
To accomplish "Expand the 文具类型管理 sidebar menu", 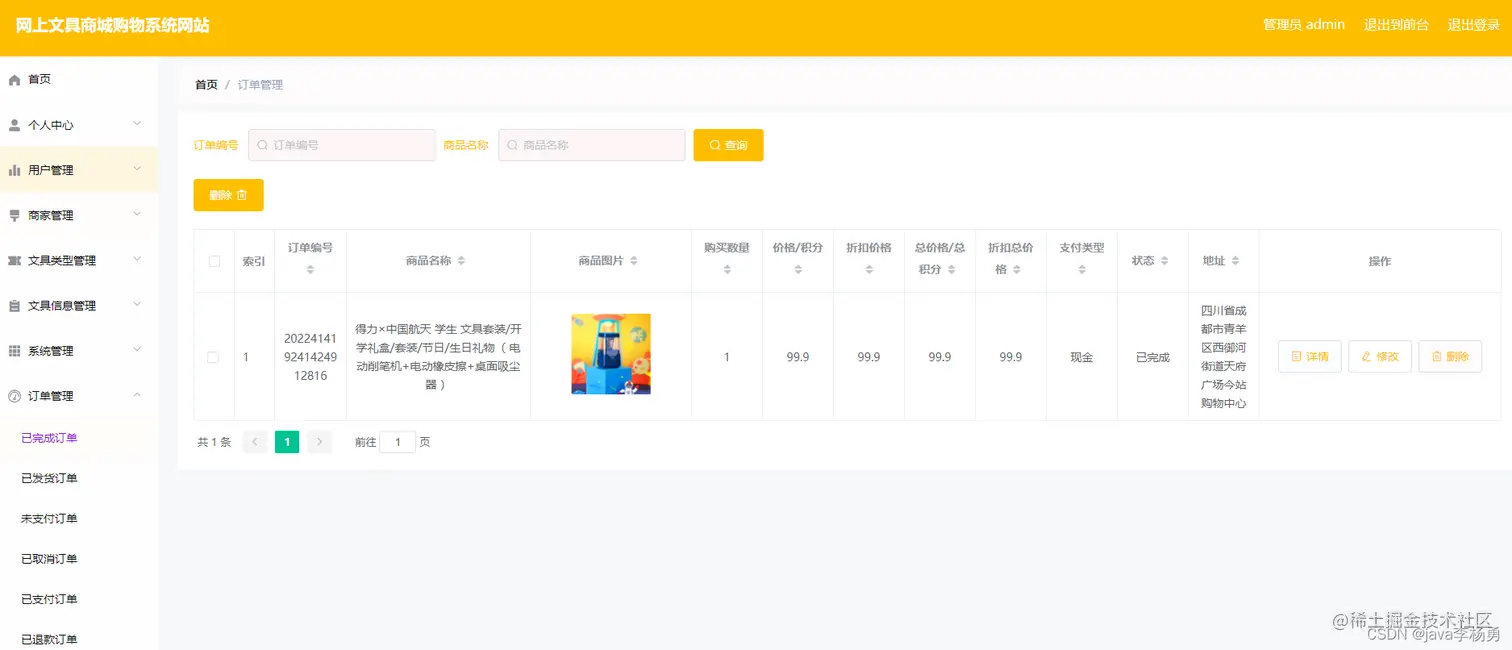I will 137,260.
